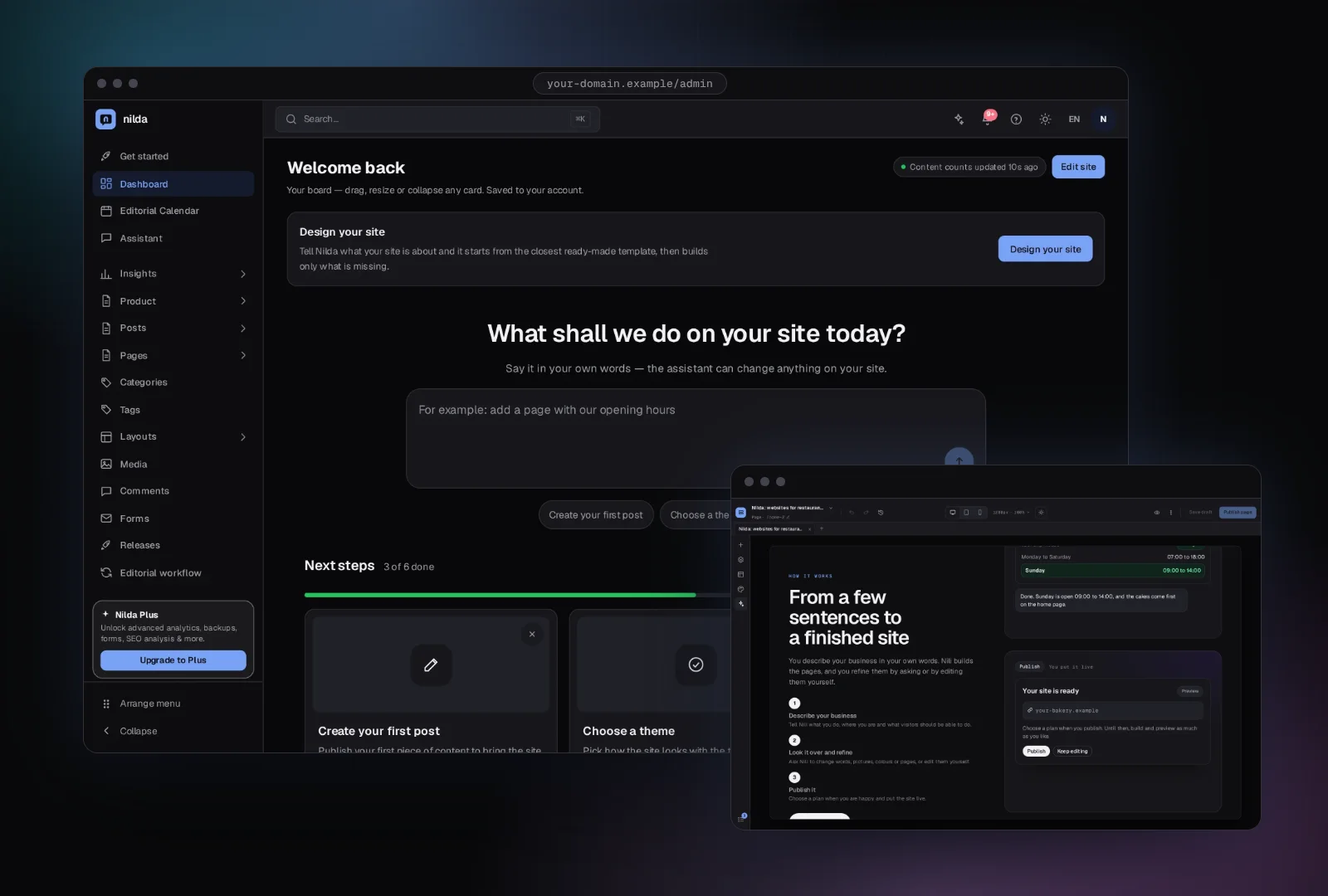
Task: Focus the Search field in the admin header
Action: coord(437,119)
